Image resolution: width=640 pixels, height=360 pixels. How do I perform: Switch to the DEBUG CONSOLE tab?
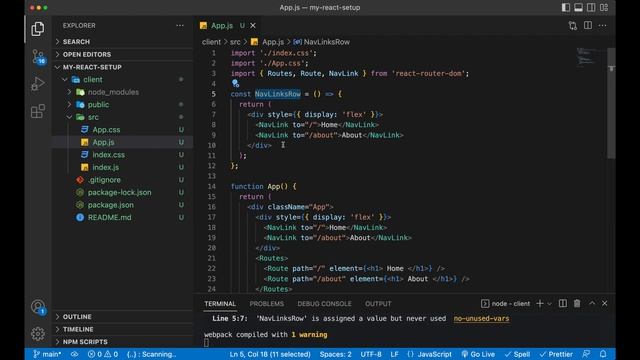coord(324,304)
